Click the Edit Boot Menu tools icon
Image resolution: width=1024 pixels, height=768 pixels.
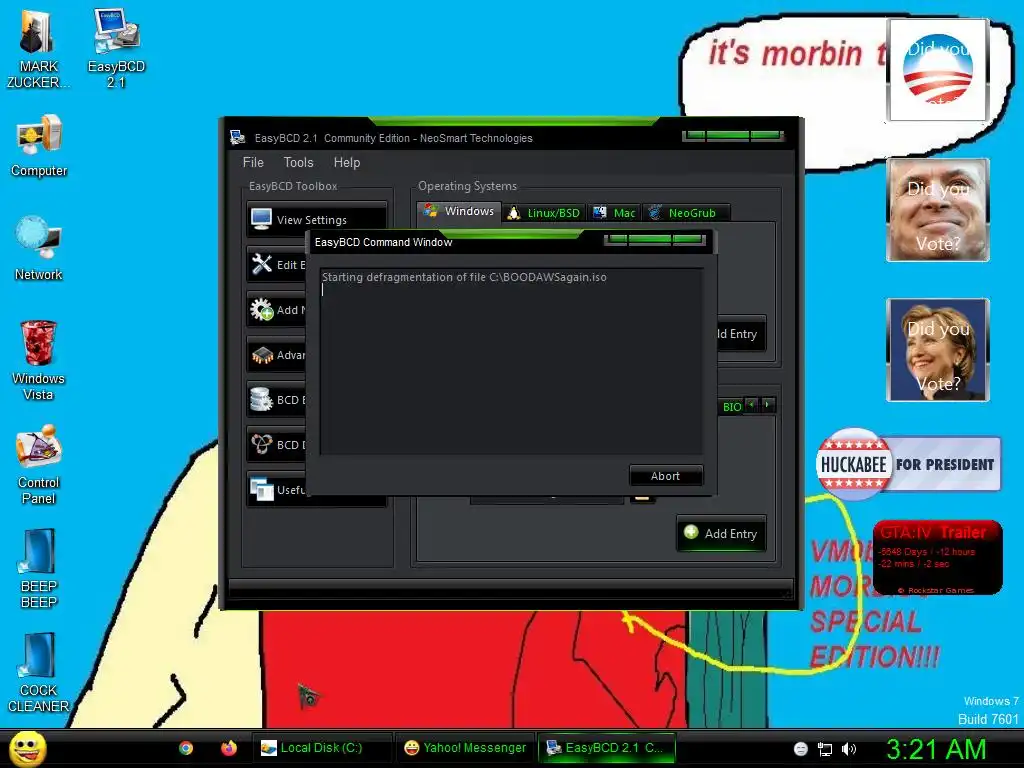point(261,264)
